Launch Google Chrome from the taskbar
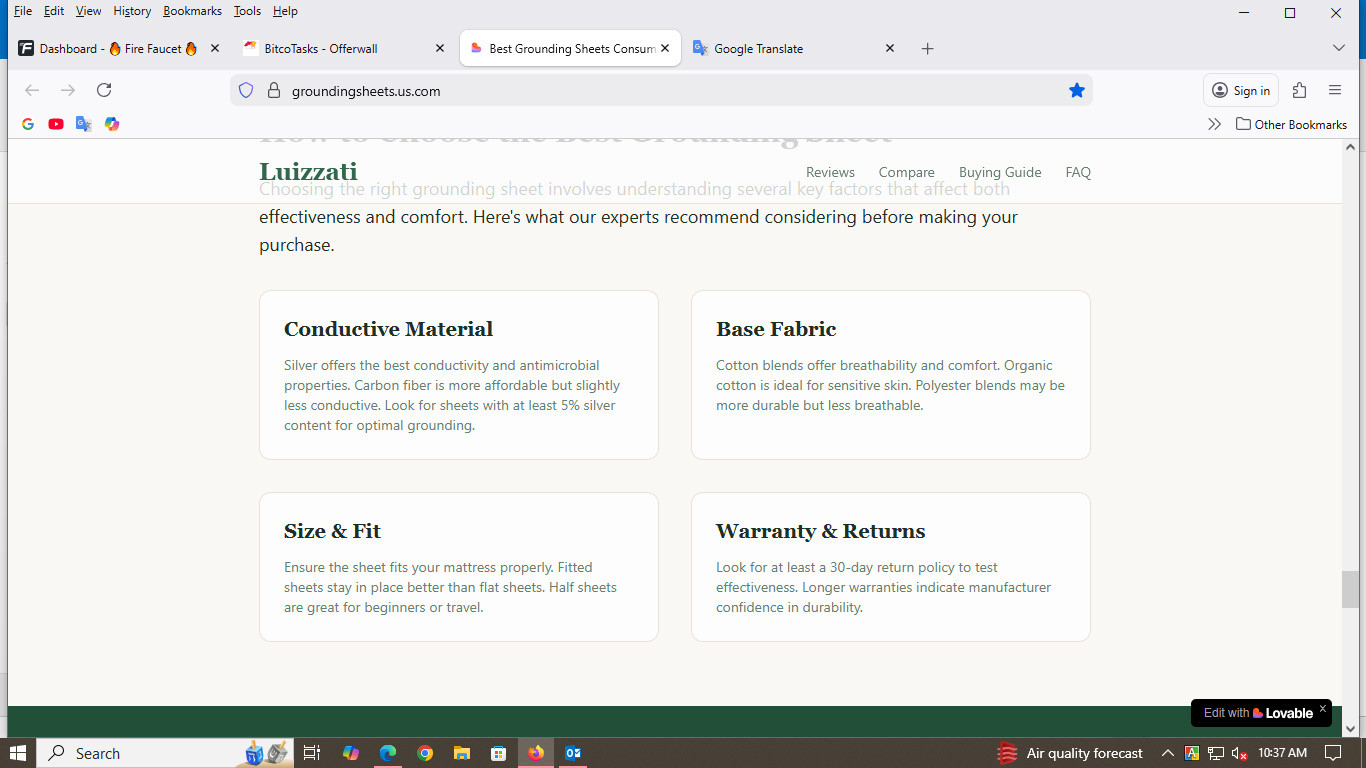The height and width of the screenshot is (768, 1366). pyautogui.click(x=425, y=753)
